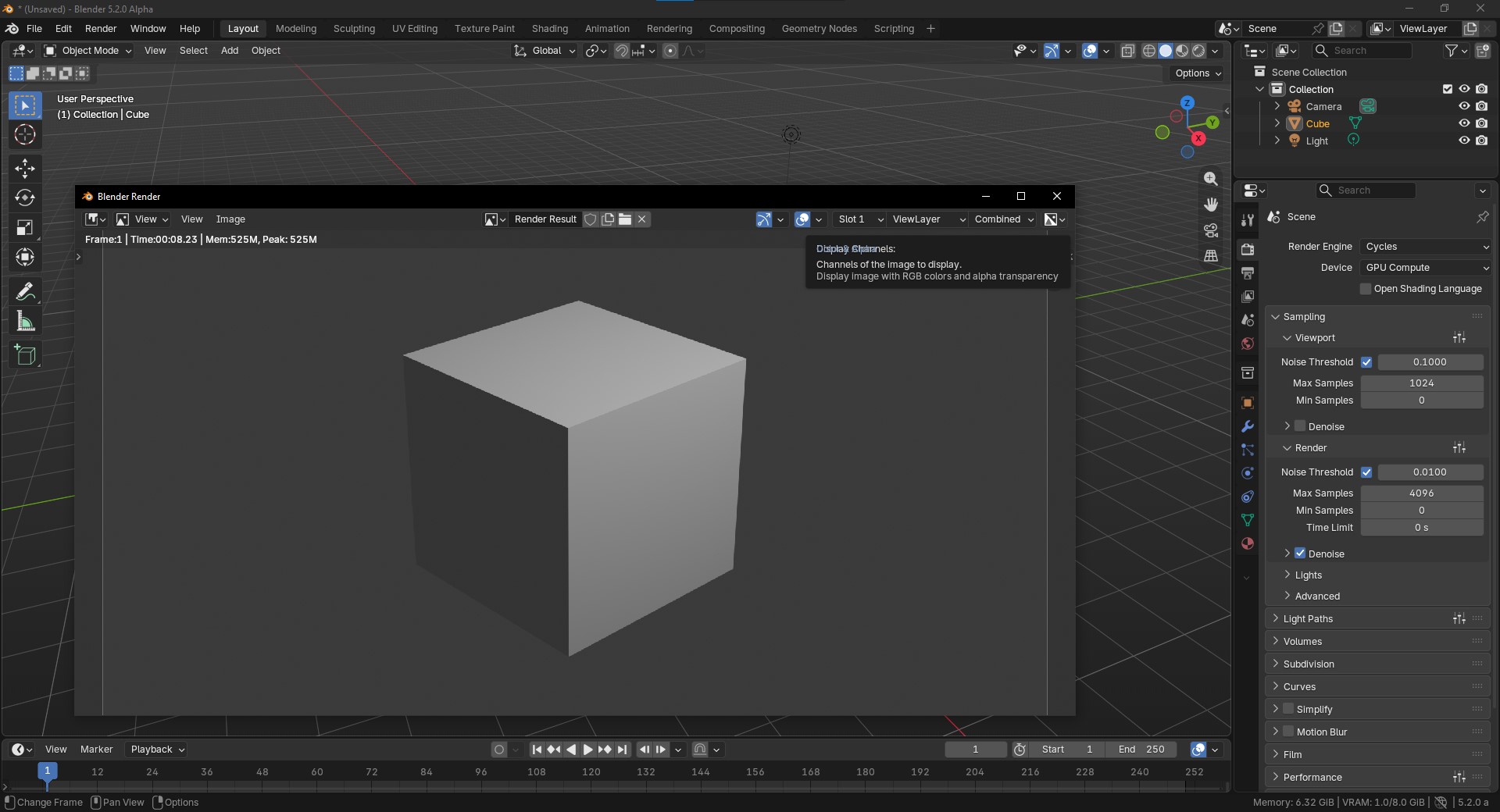
Task: Click the 3D cursor tool
Action: 25,135
